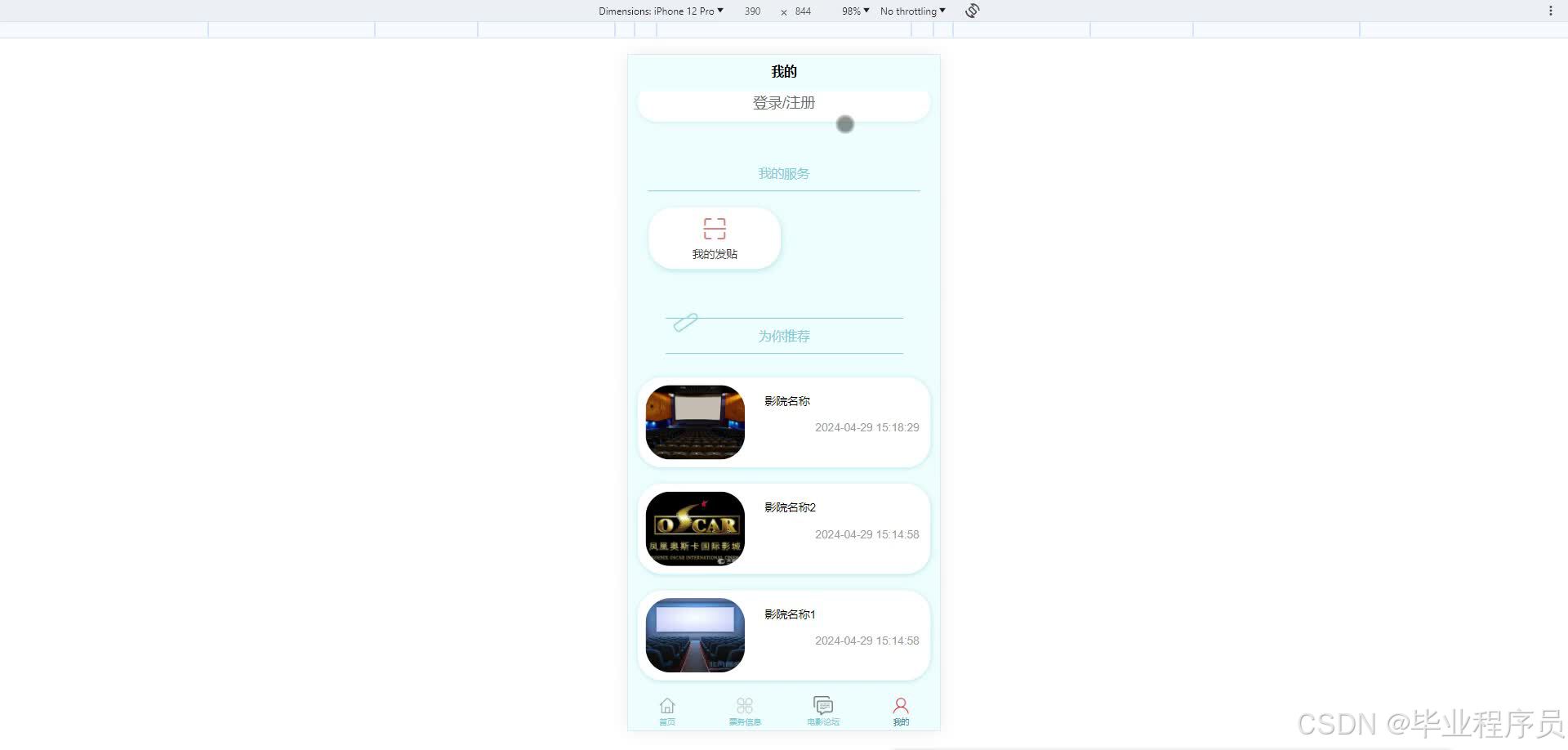Click timestamp 2024-04-29 15:18:29
Image resolution: width=1568 pixels, height=750 pixels.
point(867,427)
